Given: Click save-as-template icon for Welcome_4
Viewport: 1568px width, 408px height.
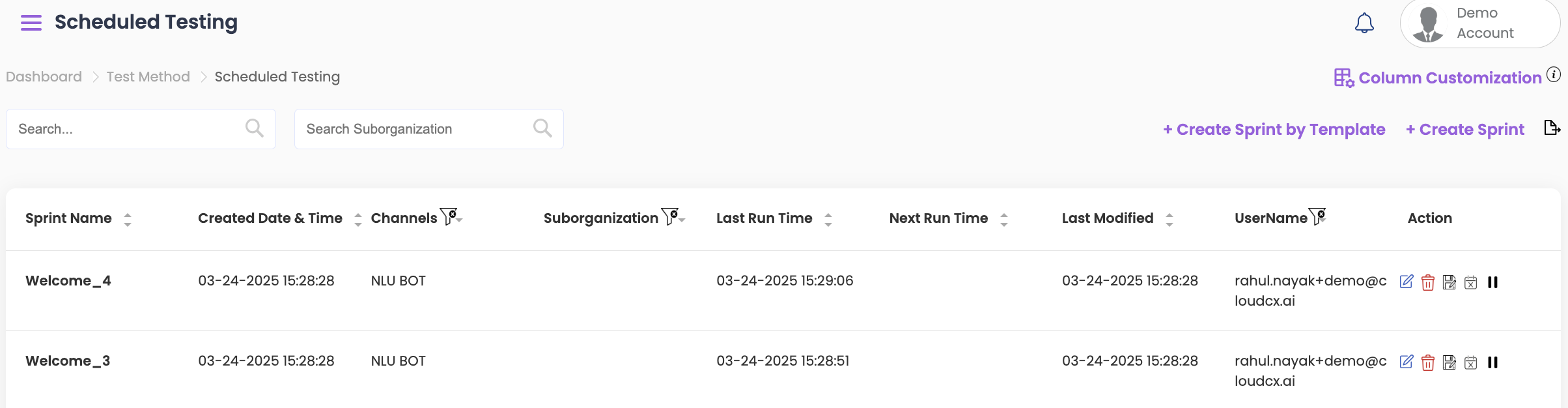Looking at the screenshot, I should (x=1449, y=282).
